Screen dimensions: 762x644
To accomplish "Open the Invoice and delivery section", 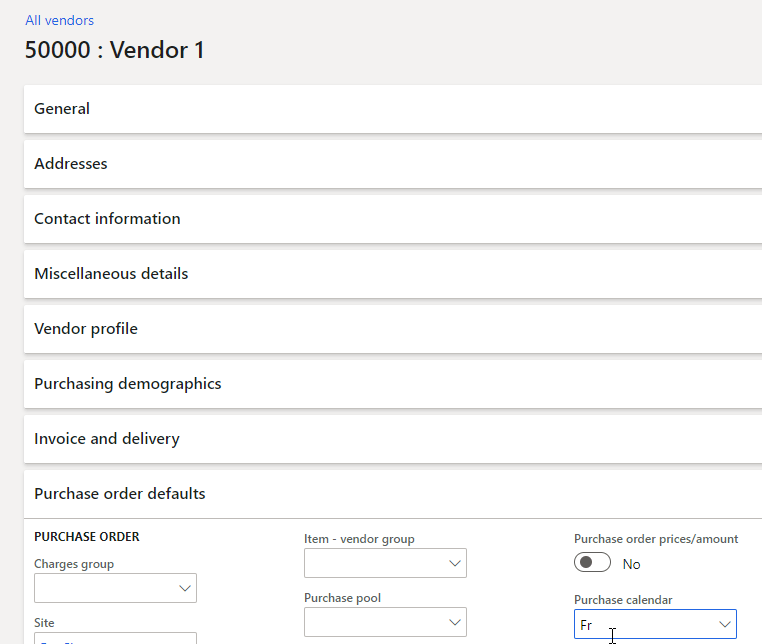I will [x=107, y=439].
